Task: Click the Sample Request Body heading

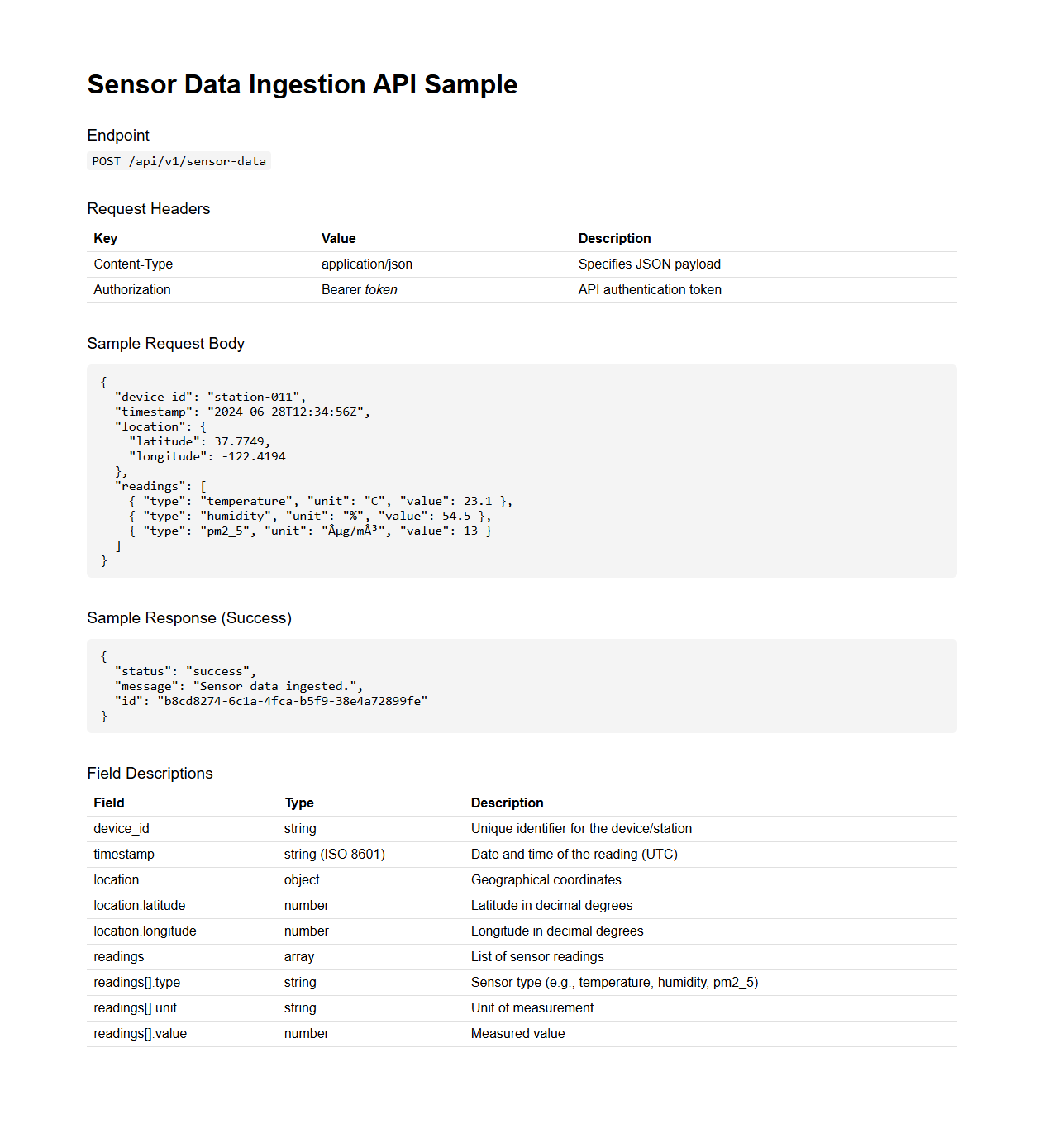Action: point(165,343)
